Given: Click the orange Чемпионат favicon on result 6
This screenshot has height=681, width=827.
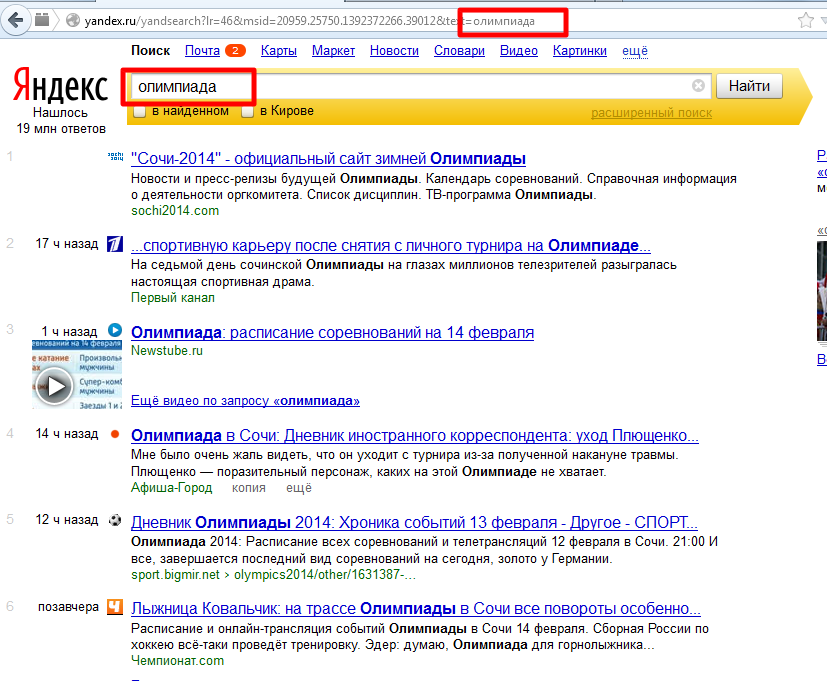Looking at the screenshot, I should pos(115,607).
